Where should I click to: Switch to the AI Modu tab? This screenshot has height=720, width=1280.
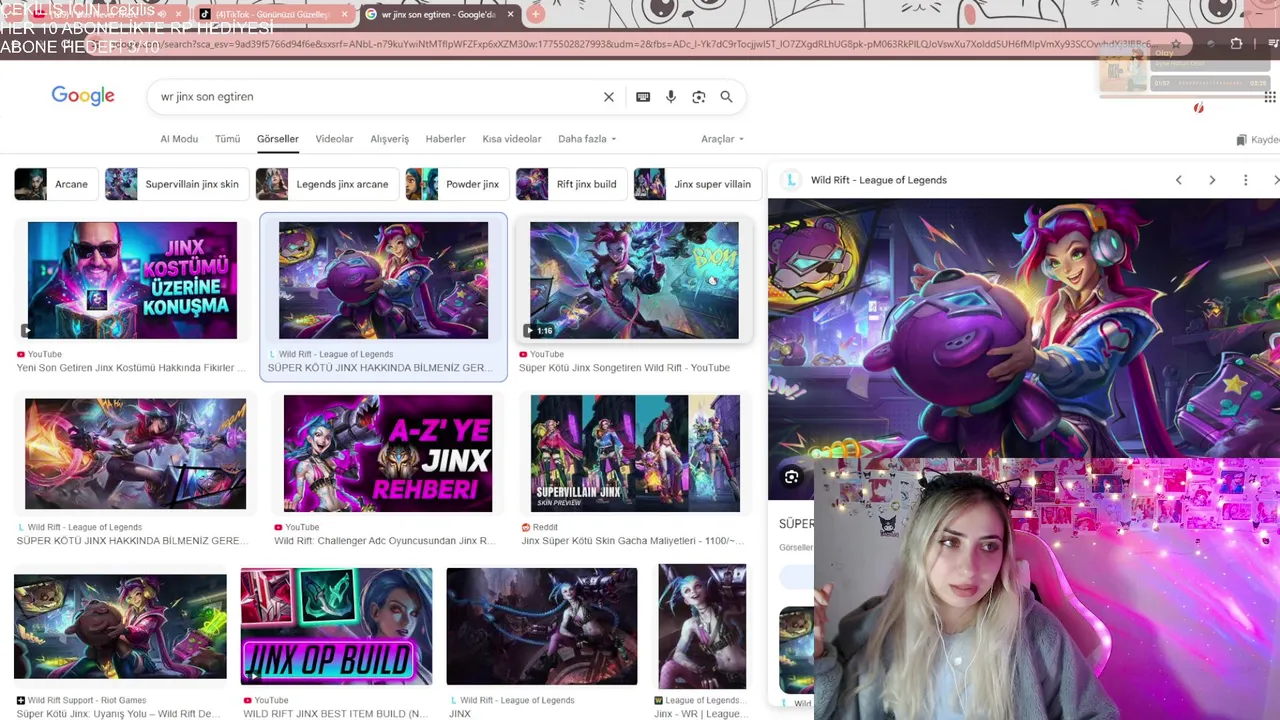coord(179,139)
